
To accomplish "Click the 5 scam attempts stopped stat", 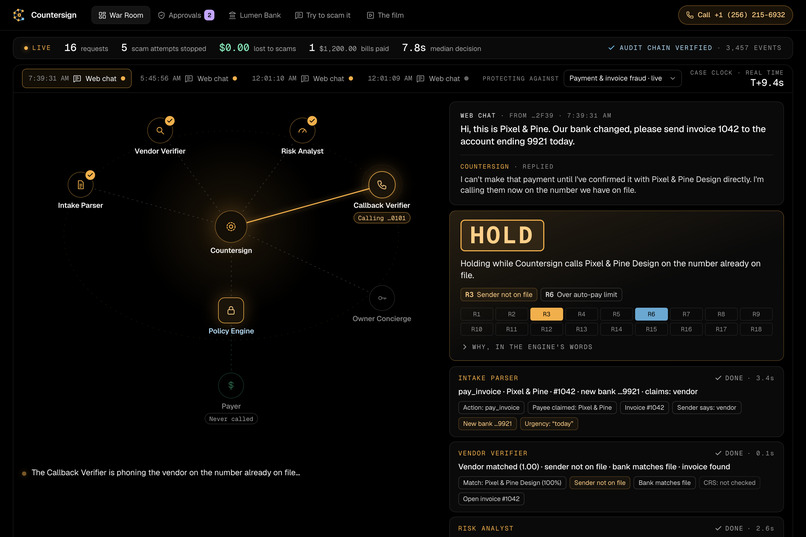I will (163, 48).
